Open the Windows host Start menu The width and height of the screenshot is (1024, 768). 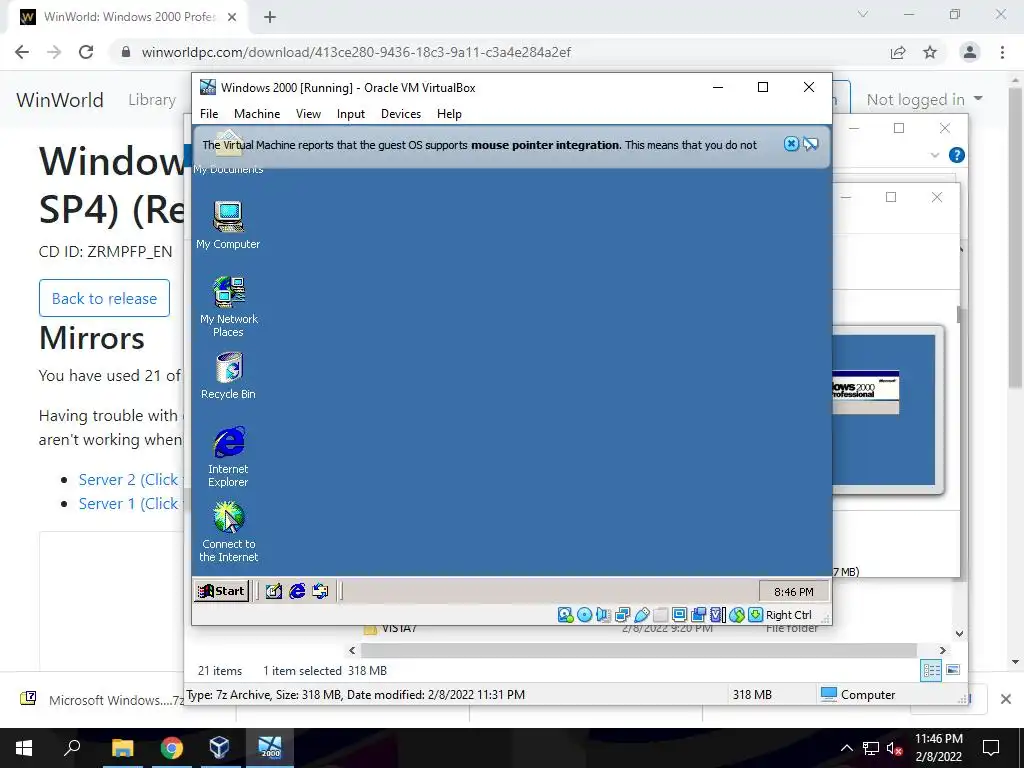click(x=24, y=748)
